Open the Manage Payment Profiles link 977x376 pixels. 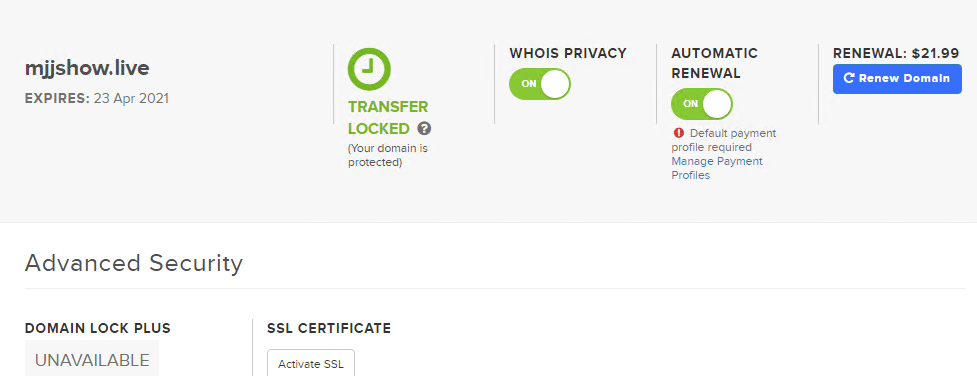pyautogui.click(x=717, y=168)
